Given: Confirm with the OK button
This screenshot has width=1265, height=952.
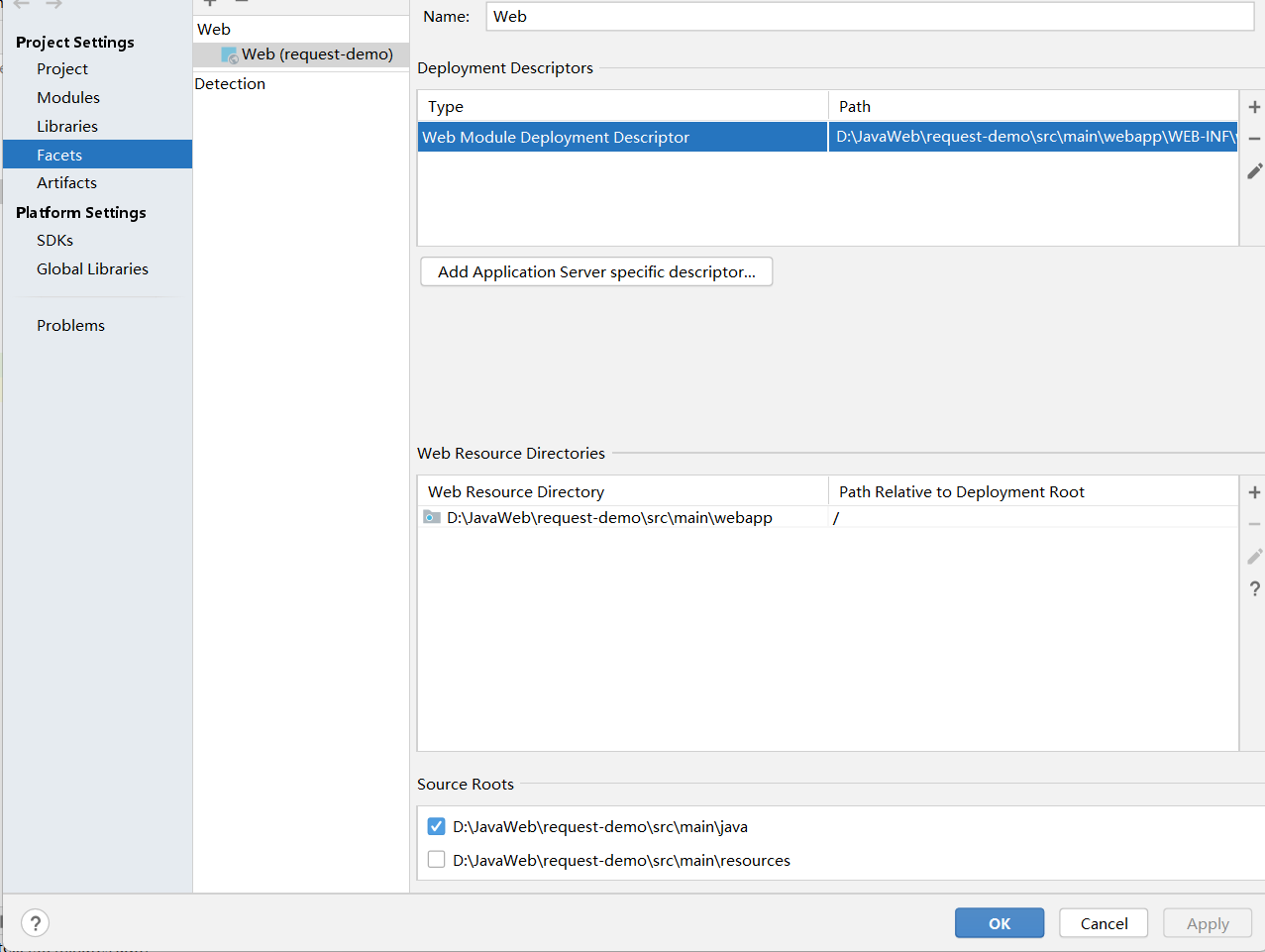Looking at the screenshot, I should tap(1000, 923).
